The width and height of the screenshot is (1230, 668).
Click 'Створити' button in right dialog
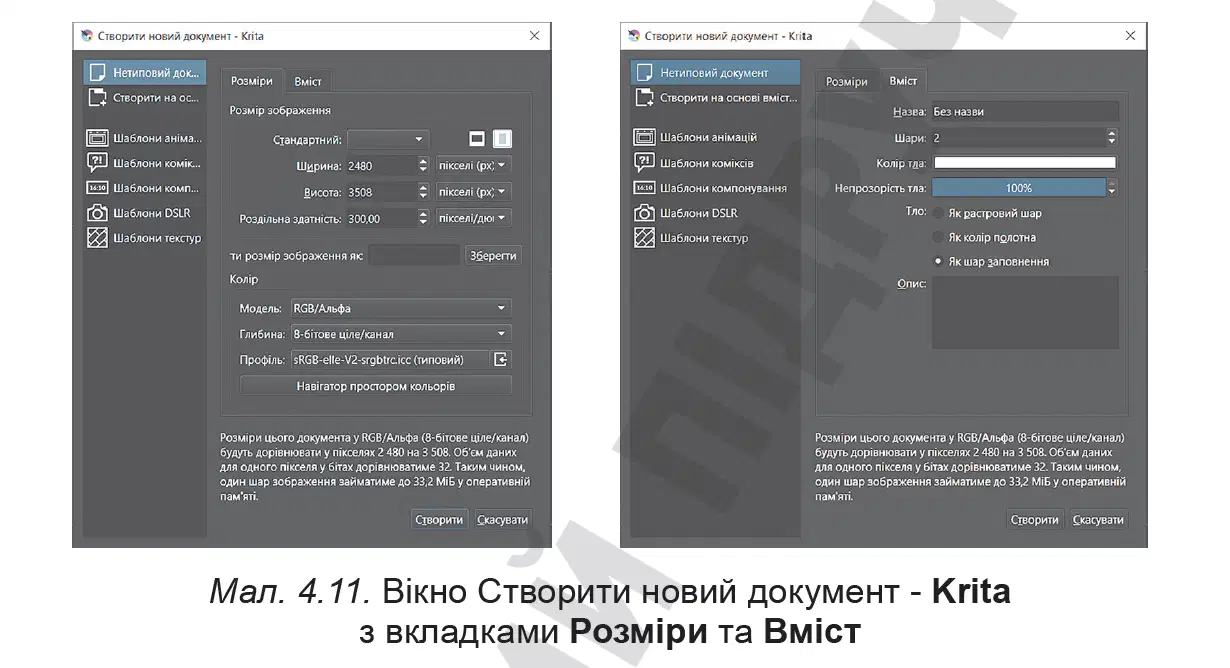tap(1035, 520)
